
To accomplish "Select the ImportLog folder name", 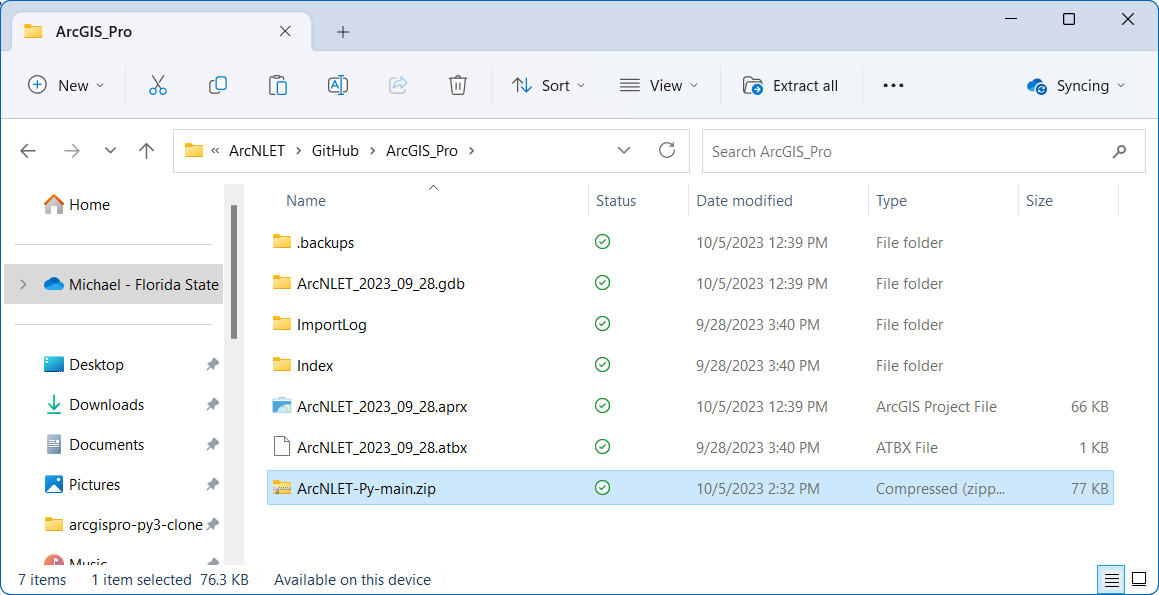I will [332, 324].
